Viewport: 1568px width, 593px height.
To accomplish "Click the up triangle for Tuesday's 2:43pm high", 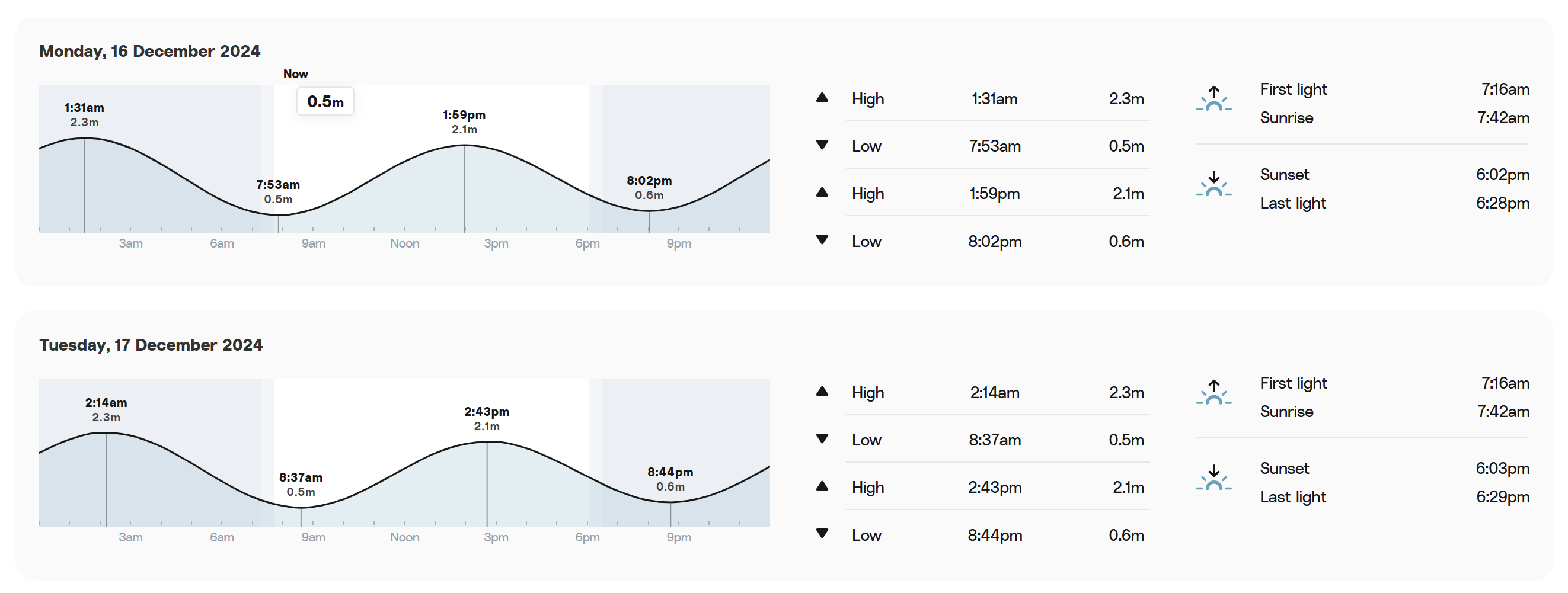I will click(x=822, y=486).
